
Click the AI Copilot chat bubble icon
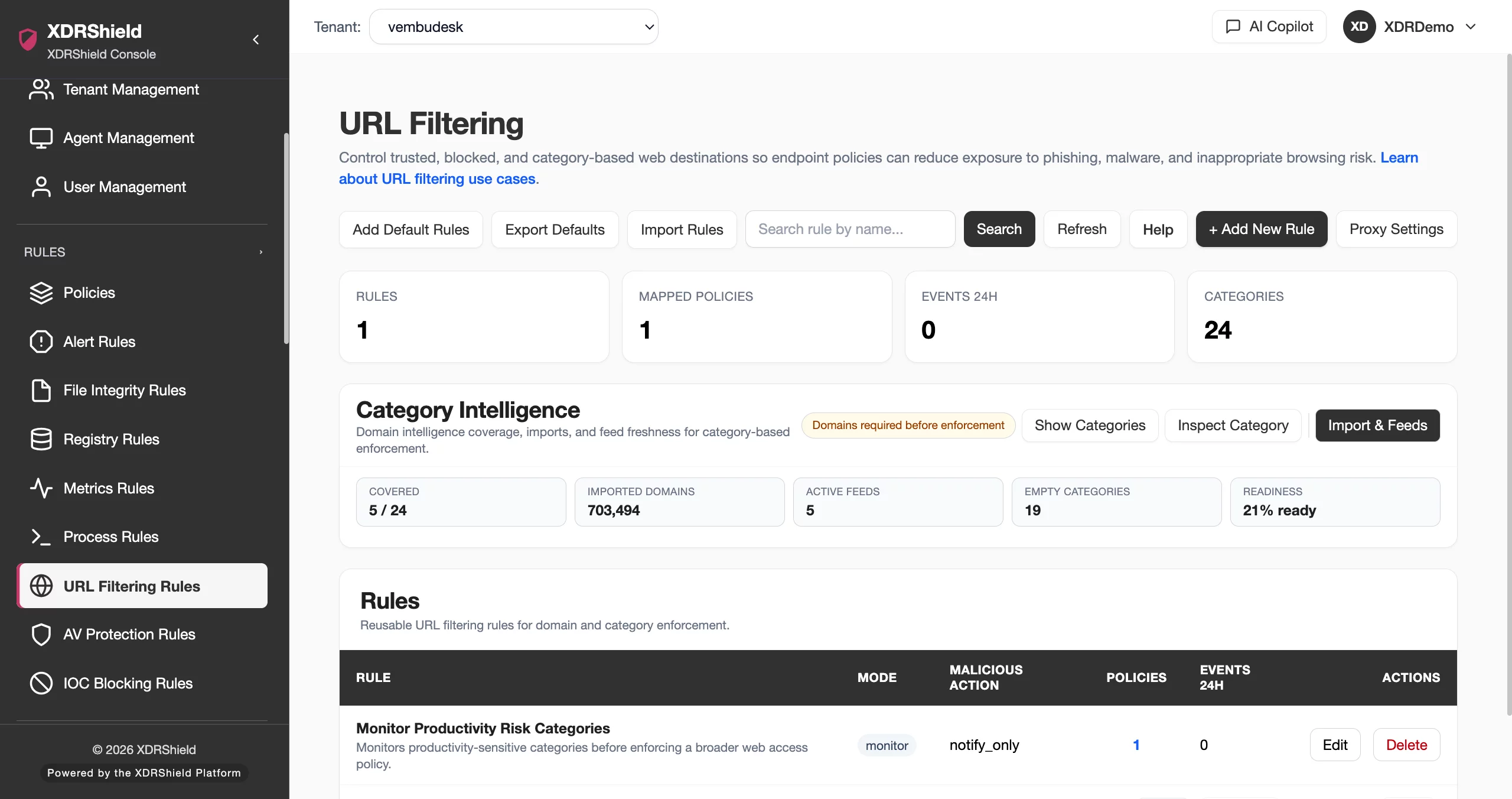point(1233,27)
